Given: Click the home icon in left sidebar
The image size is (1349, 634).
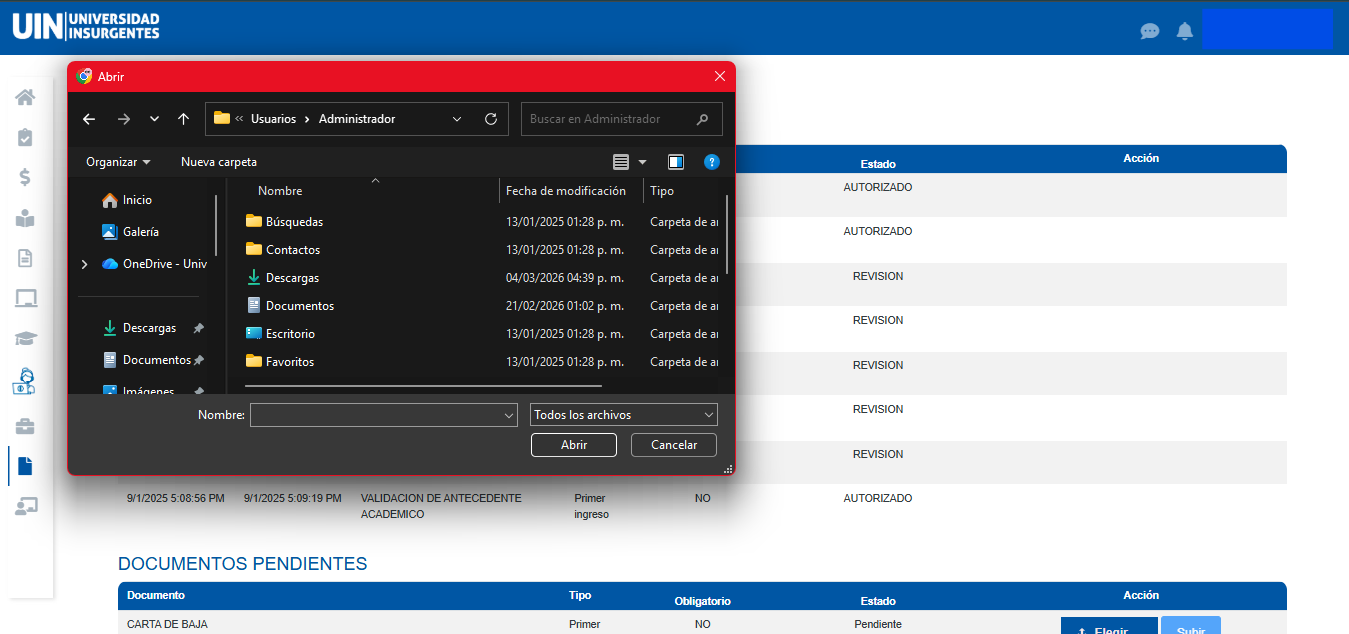Looking at the screenshot, I should tap(25, 97).
